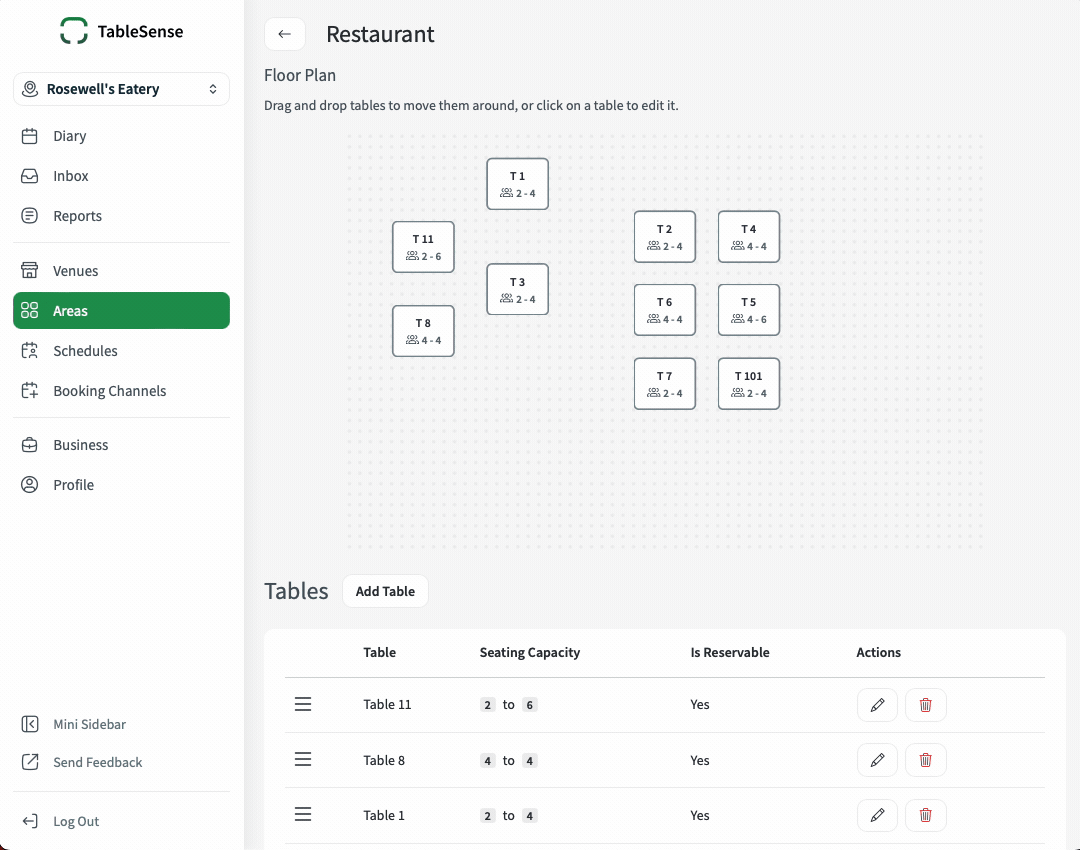This screenshot has height=850, width=1080.
Task: Click the edit pencil for Table 1
Action: pos(877,815)
